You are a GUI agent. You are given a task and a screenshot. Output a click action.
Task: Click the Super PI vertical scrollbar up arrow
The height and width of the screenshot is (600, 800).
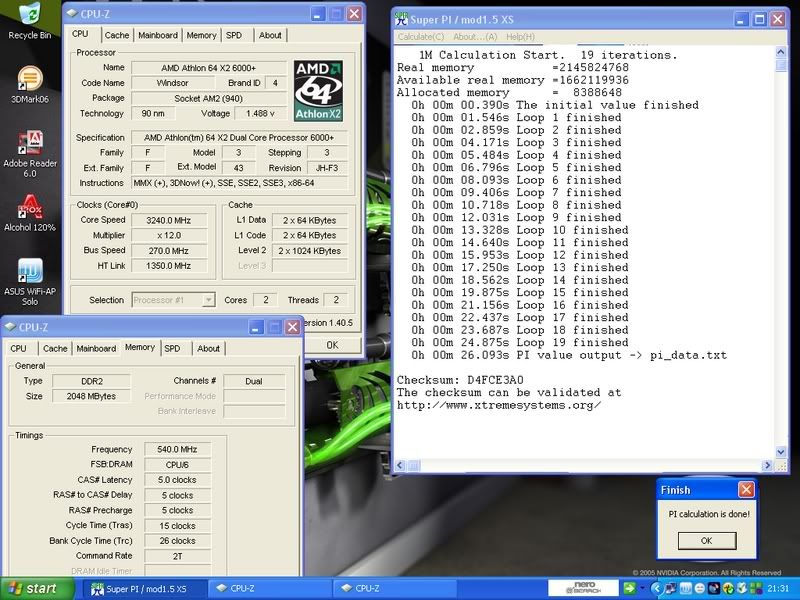pos(781,52)
